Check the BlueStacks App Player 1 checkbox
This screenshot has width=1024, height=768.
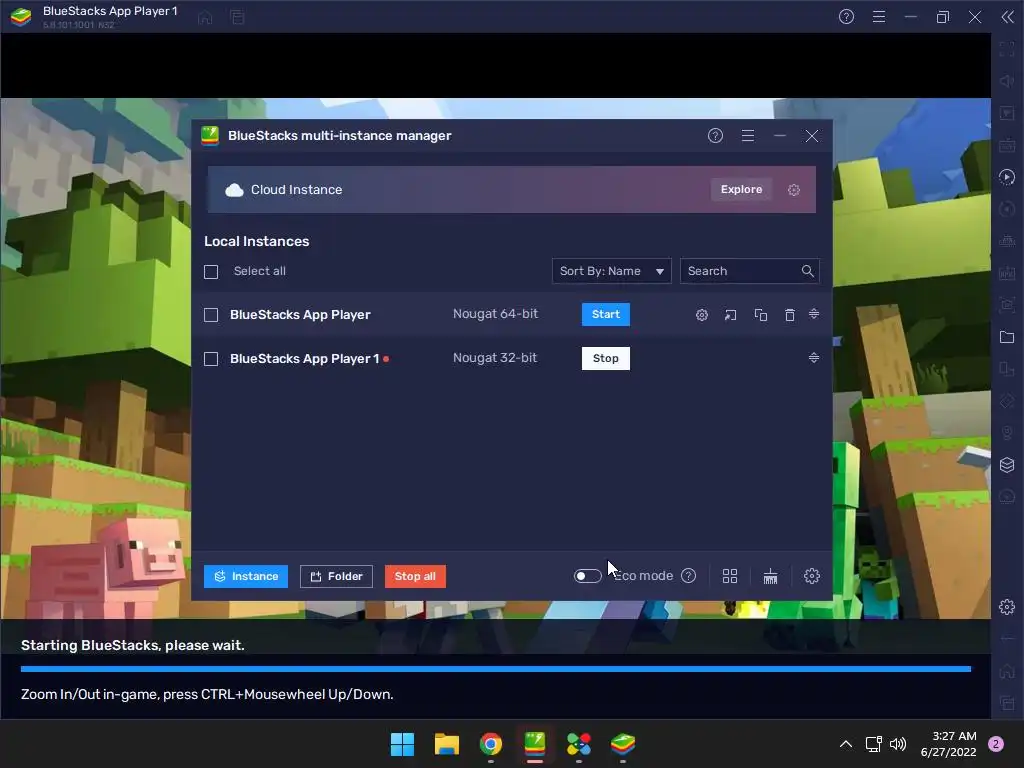pyautogui.click(x=211, y=359)
